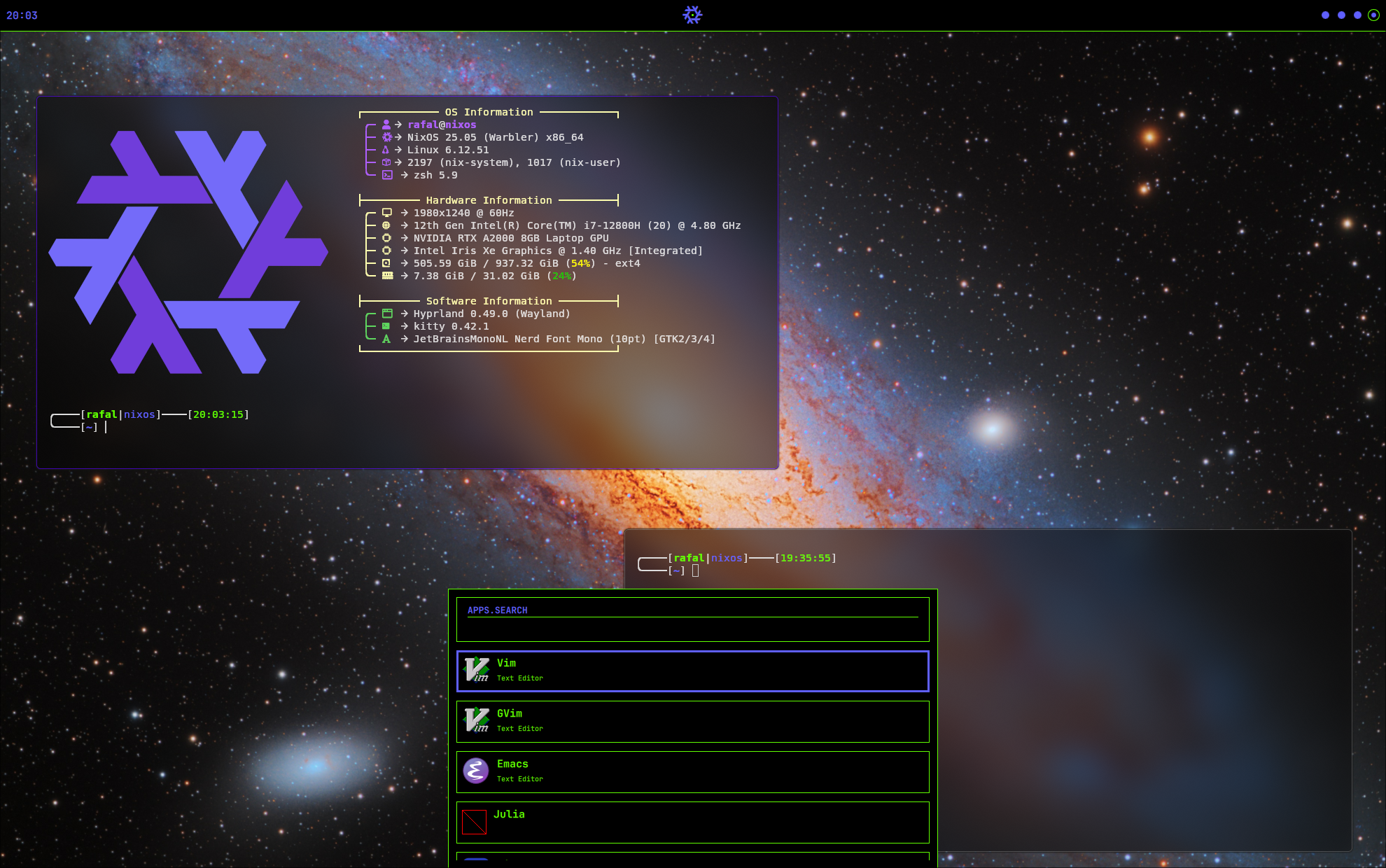This screenshot has height=868, width=1386.
Task: Click the clock showing 20:03
Action: [x=22, y=15]
